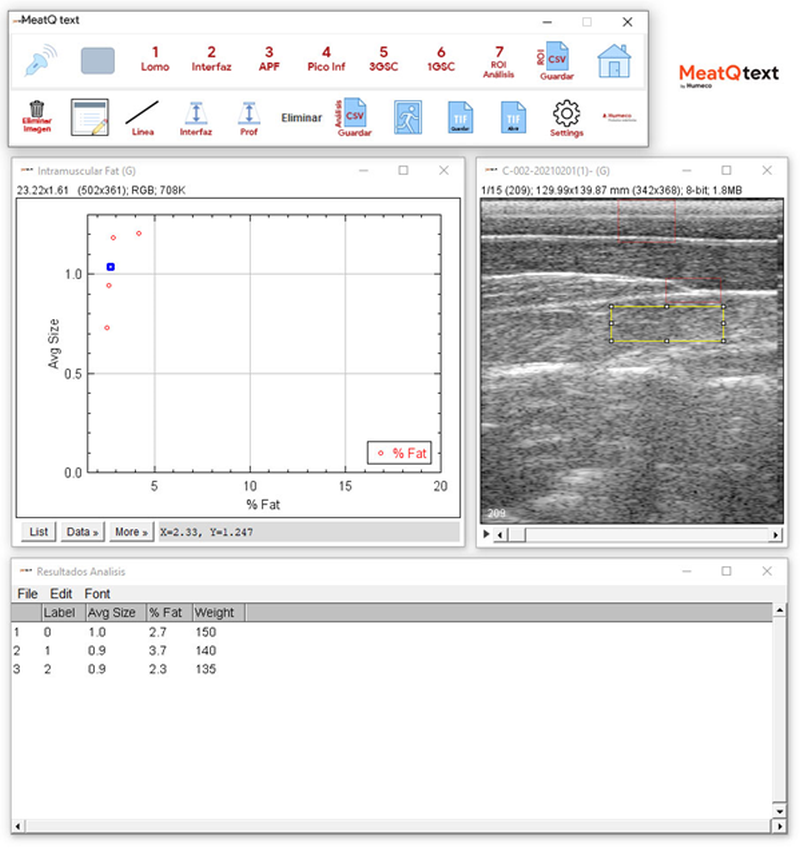Expand the Data » dropdown button
This screenshot has height=848, width=800.
click(x=82, y=532)
